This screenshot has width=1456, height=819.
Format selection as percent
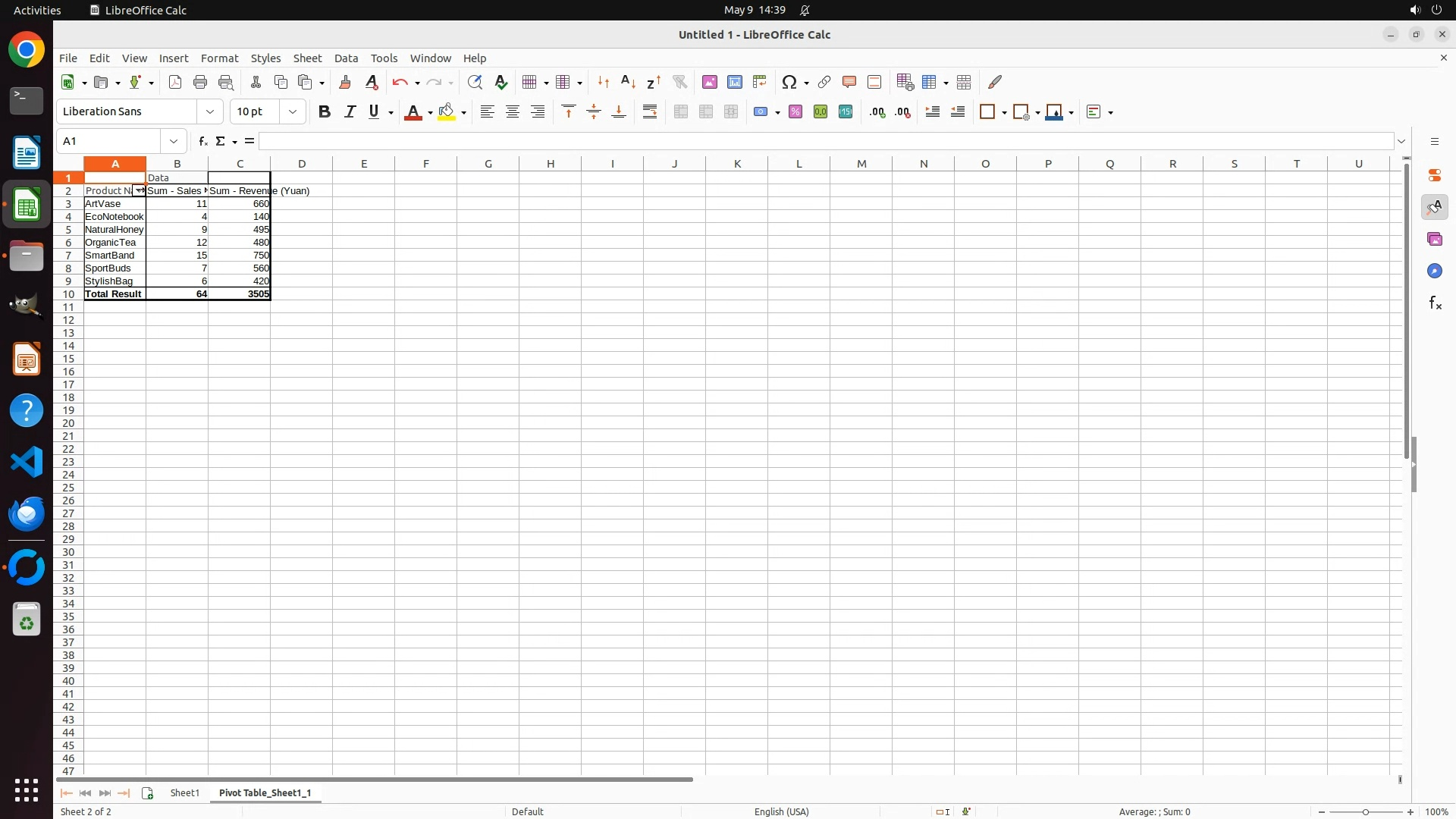(795, 112)
